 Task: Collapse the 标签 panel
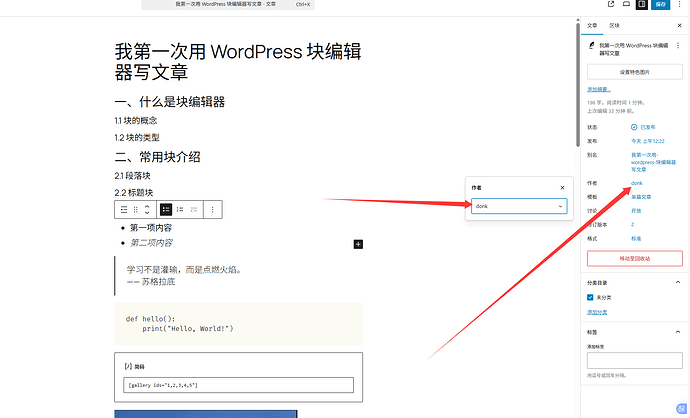pos(678,332)
